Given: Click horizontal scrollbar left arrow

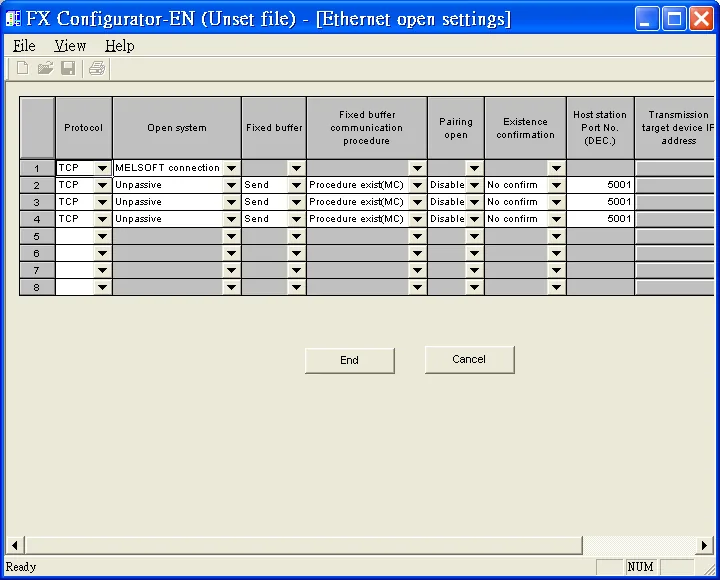Looking at the screenshot, I should pyautogui.click(x=15, y=546).
